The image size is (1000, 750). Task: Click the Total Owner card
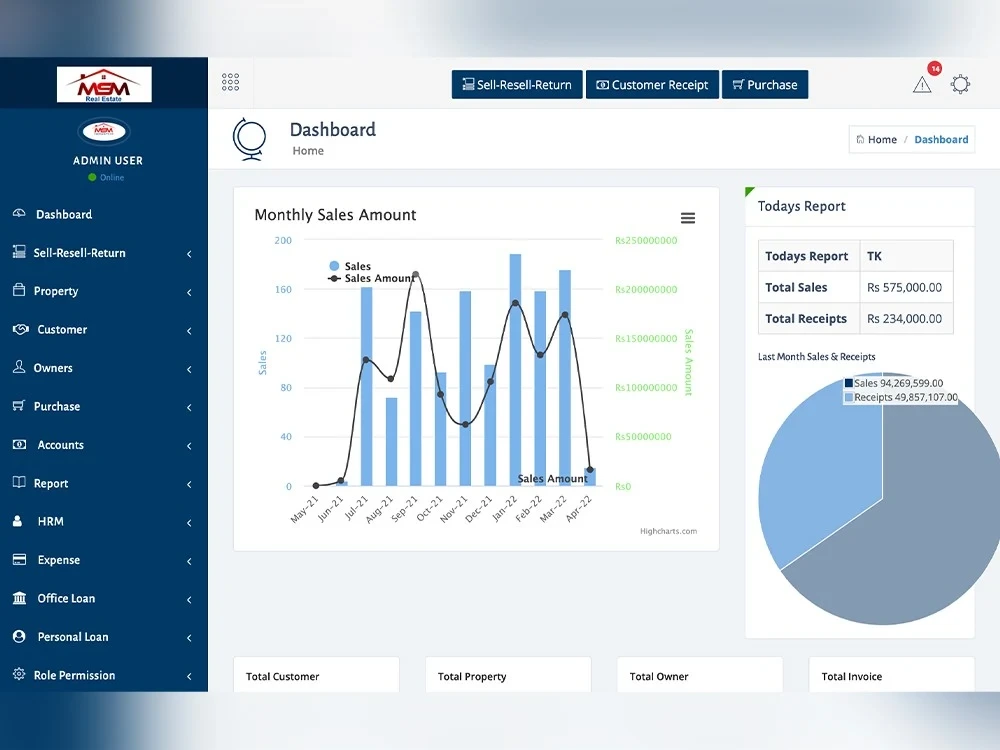pyautogui.click(x=700, y=675)
